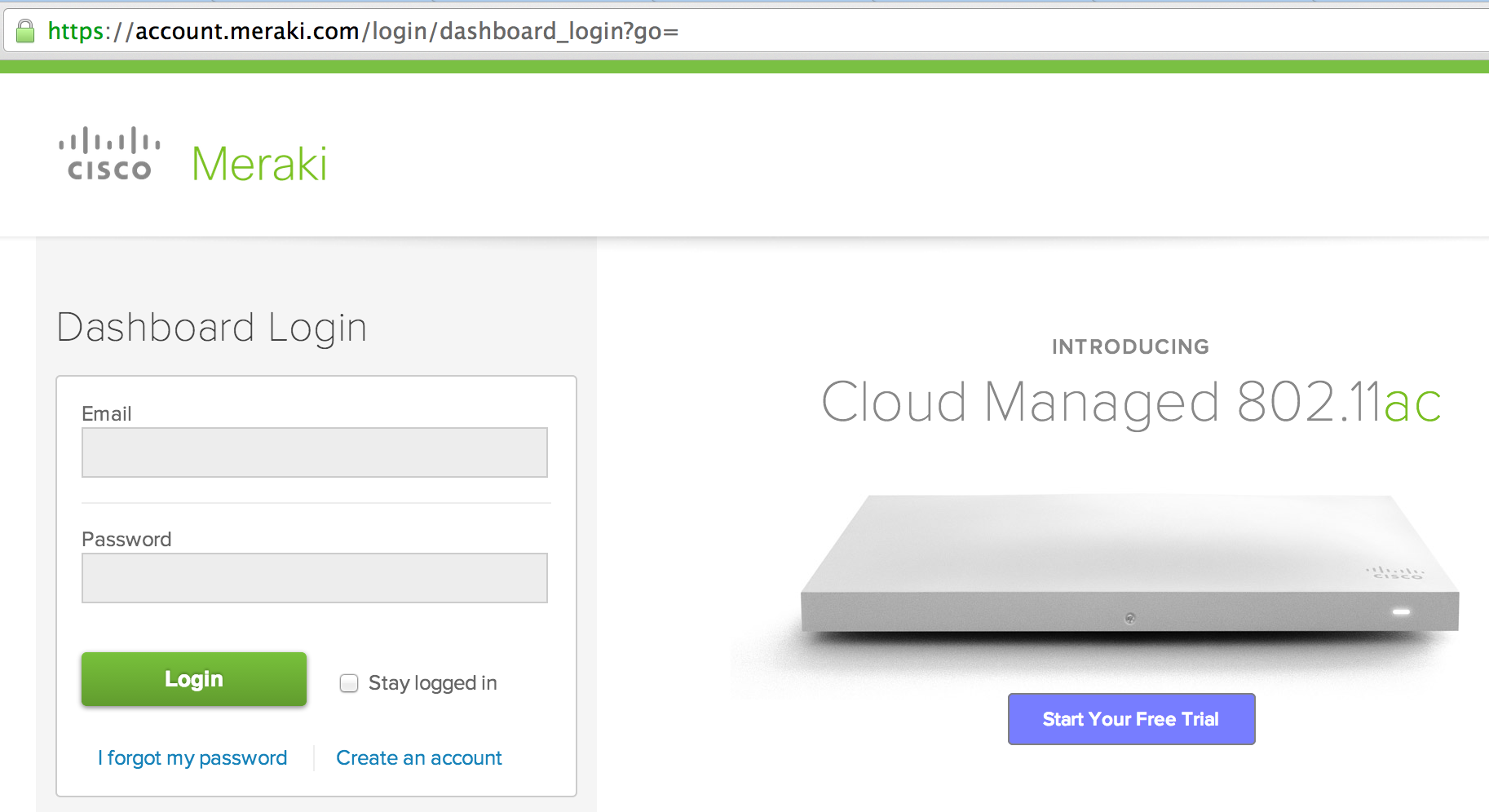The height and width of the screenshot is (812, 1489).
Task: Click the Cisco logo in the header
Action: click(x=109, y=153)
